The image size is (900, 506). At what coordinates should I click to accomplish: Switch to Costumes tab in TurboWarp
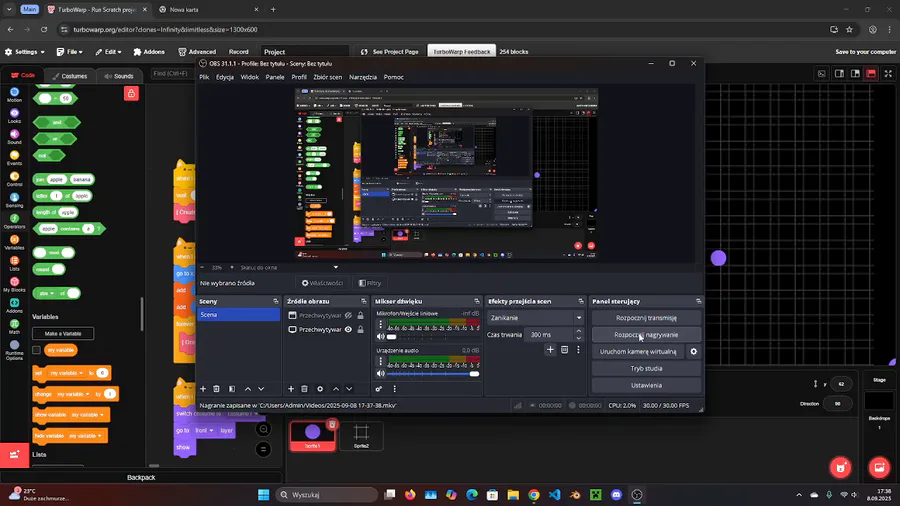coord(69,76)
